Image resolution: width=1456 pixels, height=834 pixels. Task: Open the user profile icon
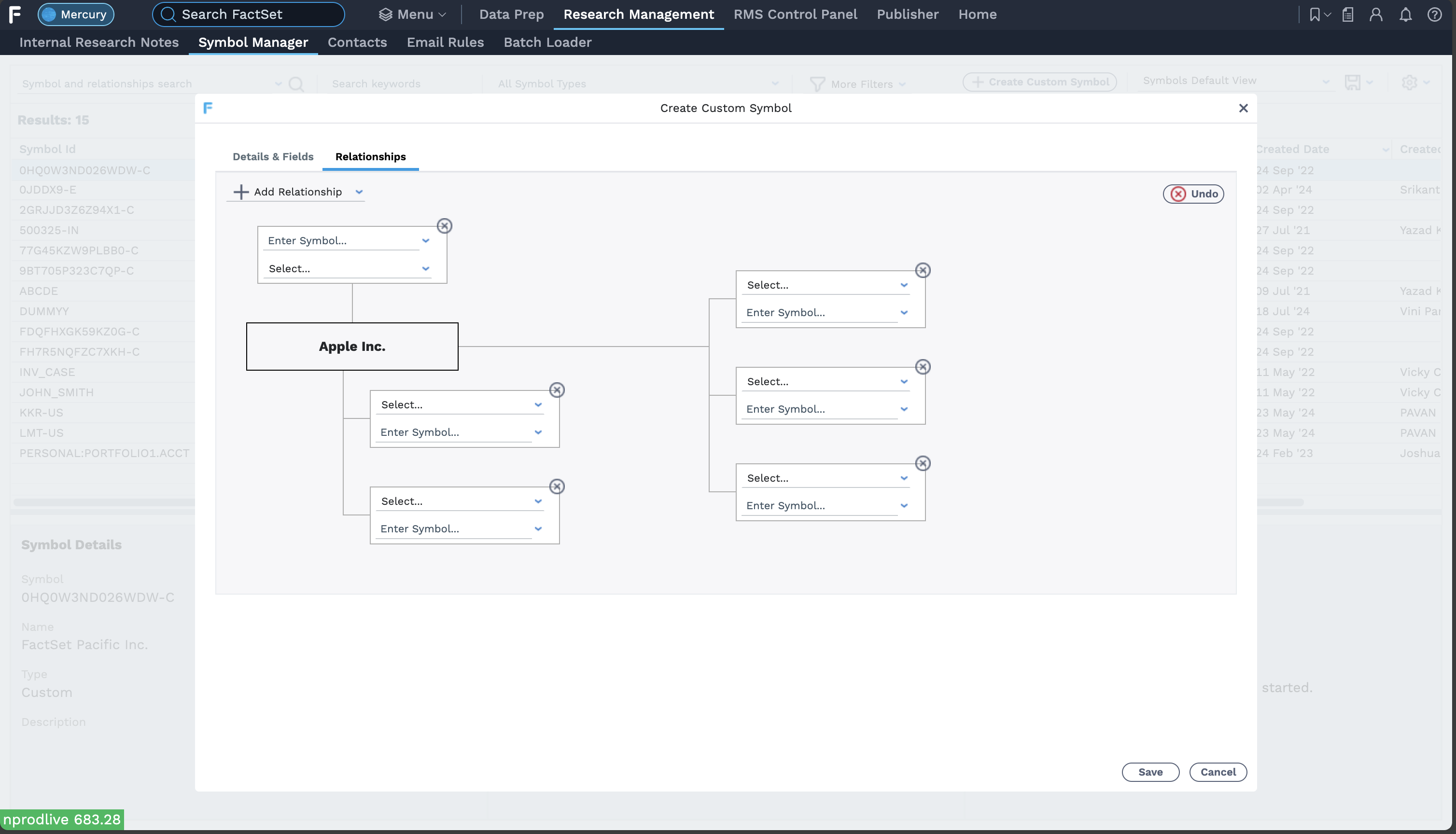(x=1376, y=14)
